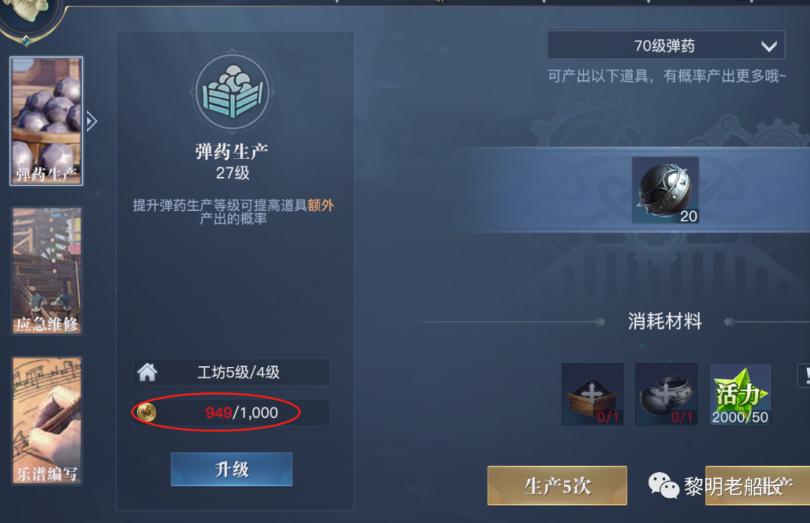Click the dropdown chevron next to 70级弹药
The height and width of the screenshot is (523, 810).
click(769, 47)
